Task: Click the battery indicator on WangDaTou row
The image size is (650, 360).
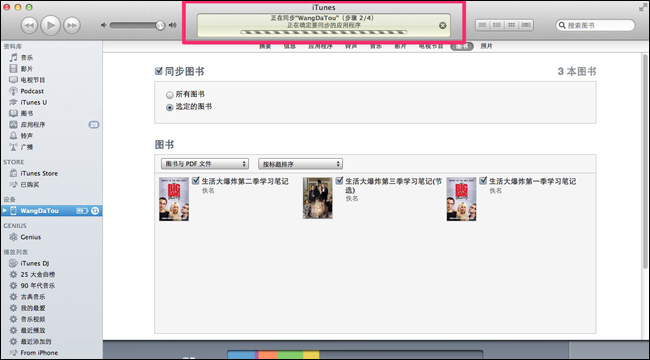Action: [x=82, y=211]
